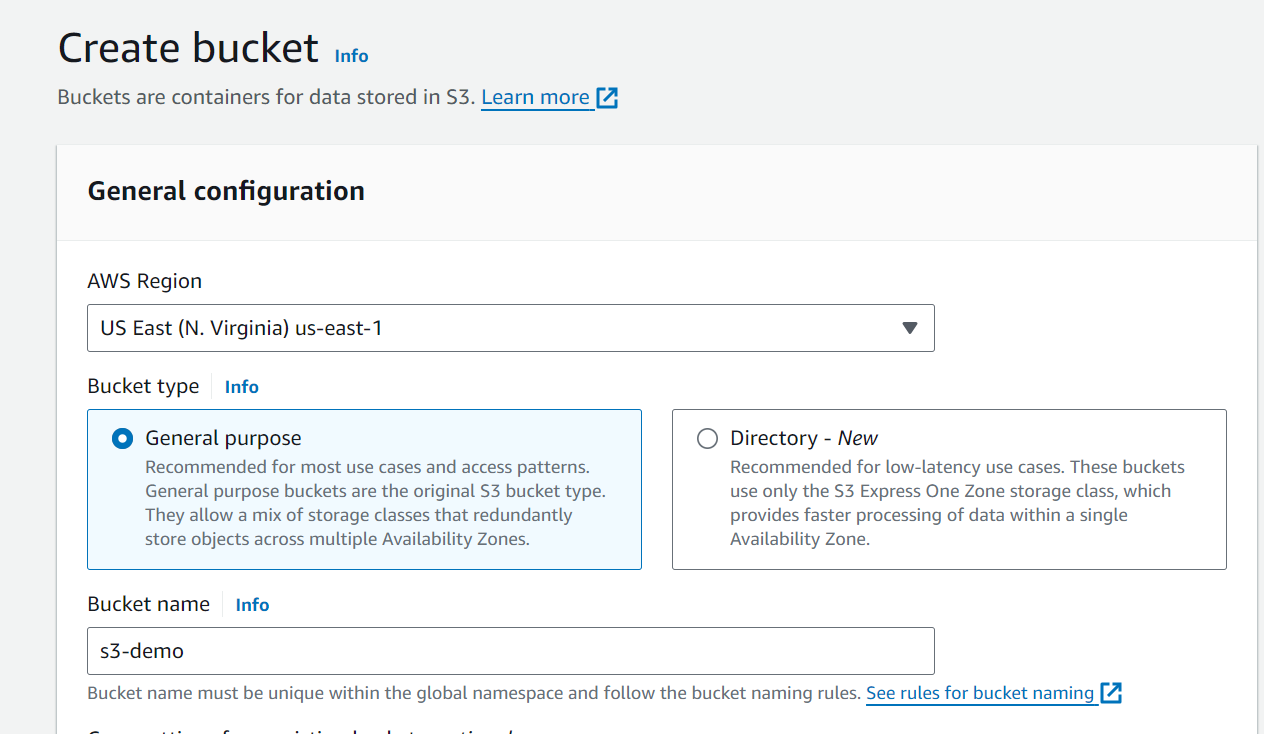Open the Info help for Bucket type
The image size is (1264, 734).
tap(241, 386)
